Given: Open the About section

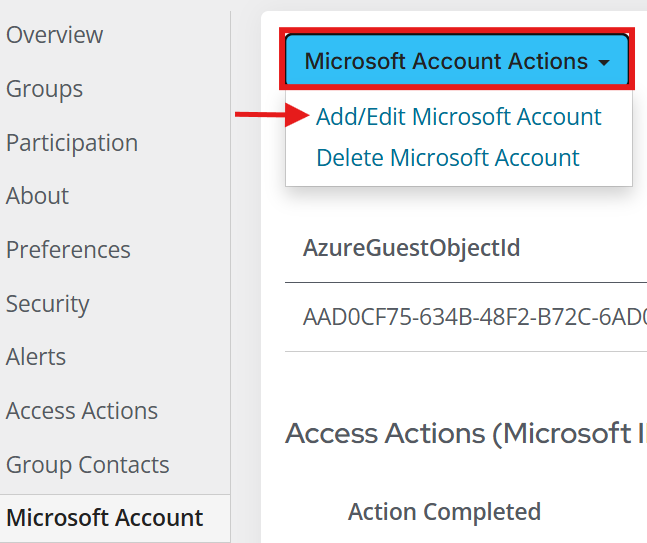Looking at the screenshot, I should click(37, 196).
